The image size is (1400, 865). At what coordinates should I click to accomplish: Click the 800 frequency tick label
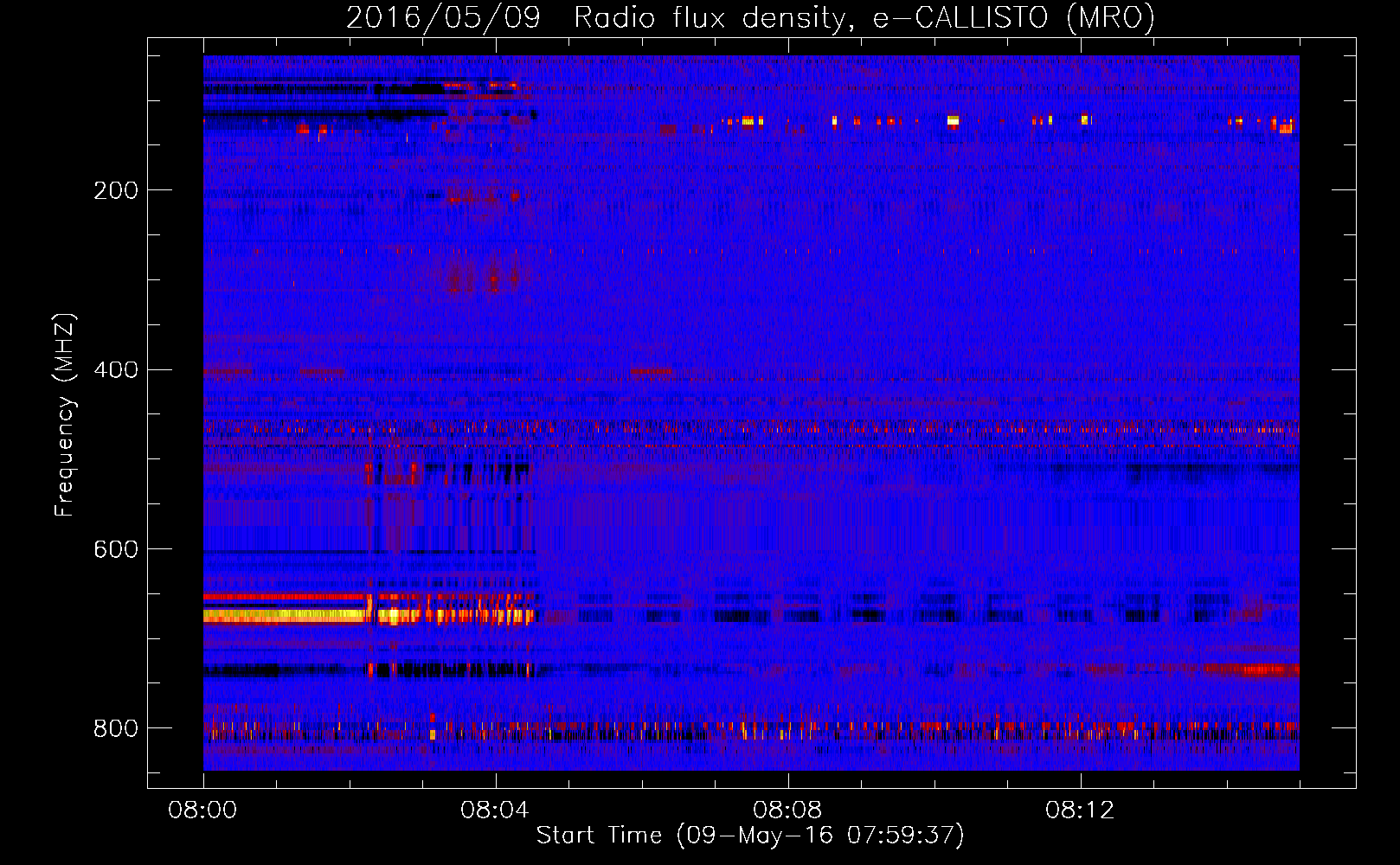tap(116, 728)
